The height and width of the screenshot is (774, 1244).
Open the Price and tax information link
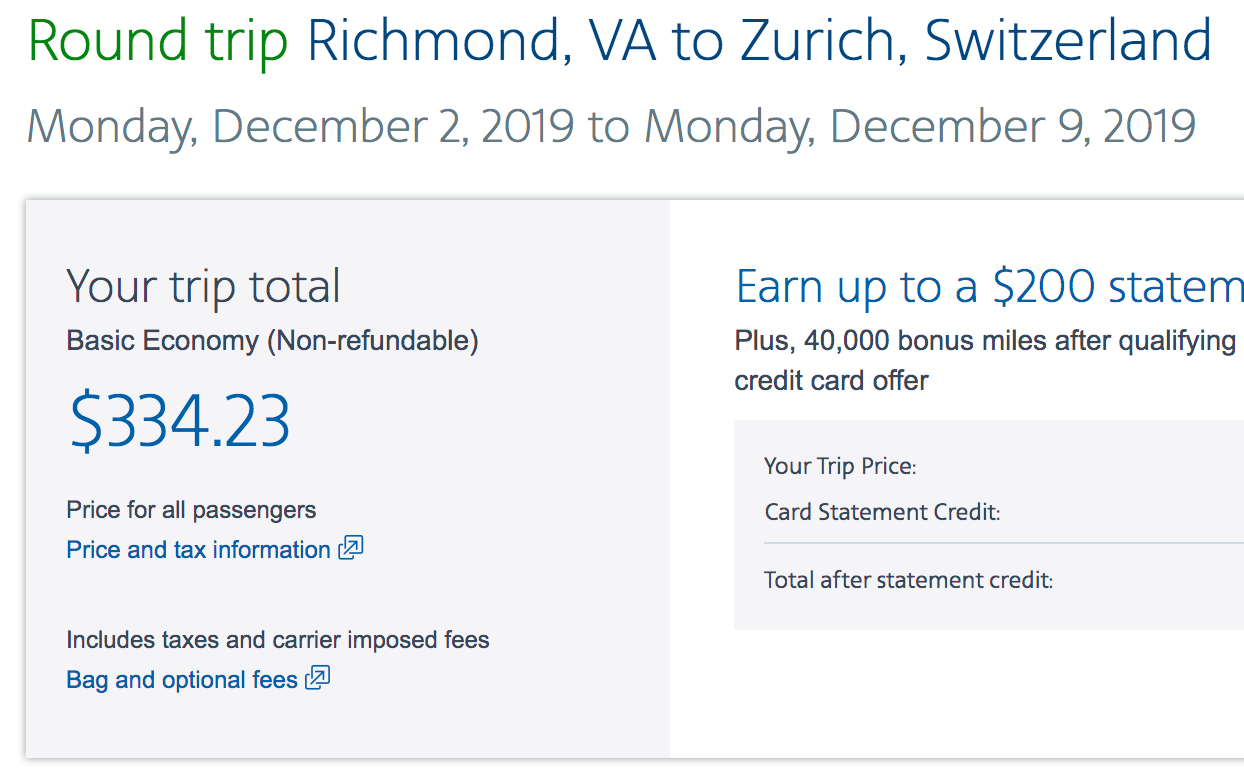[x=198, y=550]
